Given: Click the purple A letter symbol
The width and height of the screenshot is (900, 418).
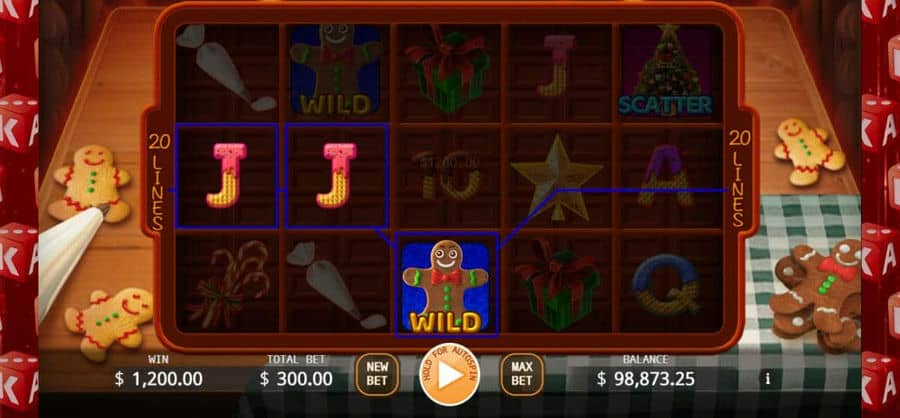Looking at the screenshot, I should [666, 175].
